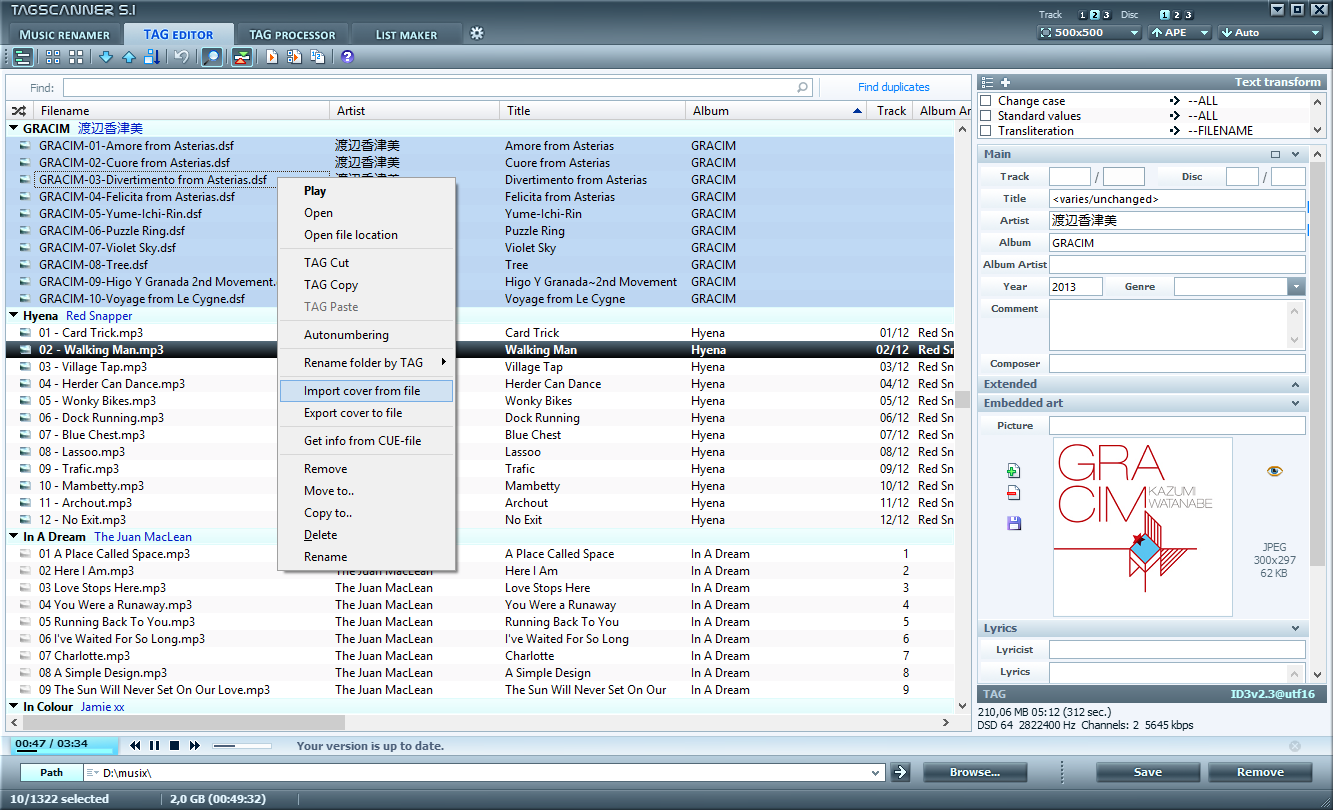This screenshot has height=810, width=1333.
Task: Toggle the magnifier search toolbar icon
Action: (211, 57)
